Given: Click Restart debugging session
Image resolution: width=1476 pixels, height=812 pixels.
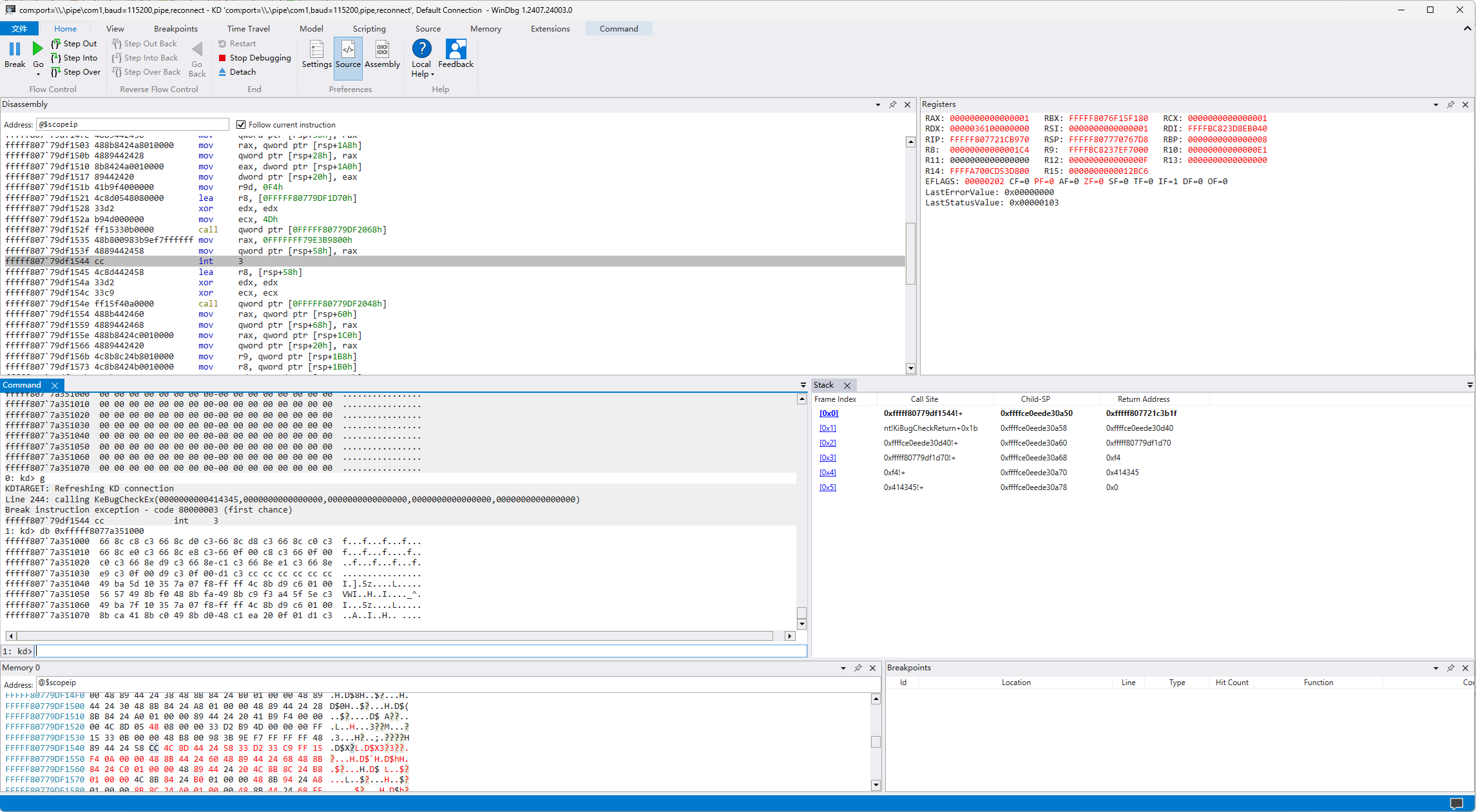Looking at the screenshot, I should coord(237,44).
